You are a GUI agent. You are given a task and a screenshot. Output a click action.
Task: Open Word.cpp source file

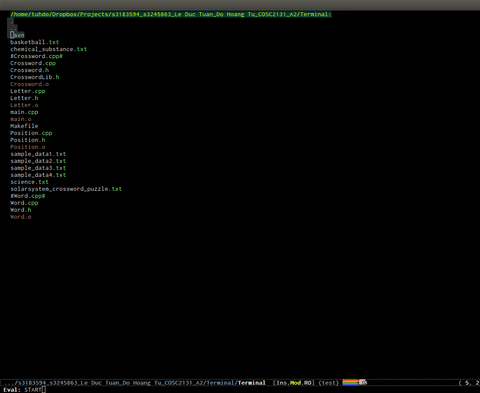tap(24, 203)
